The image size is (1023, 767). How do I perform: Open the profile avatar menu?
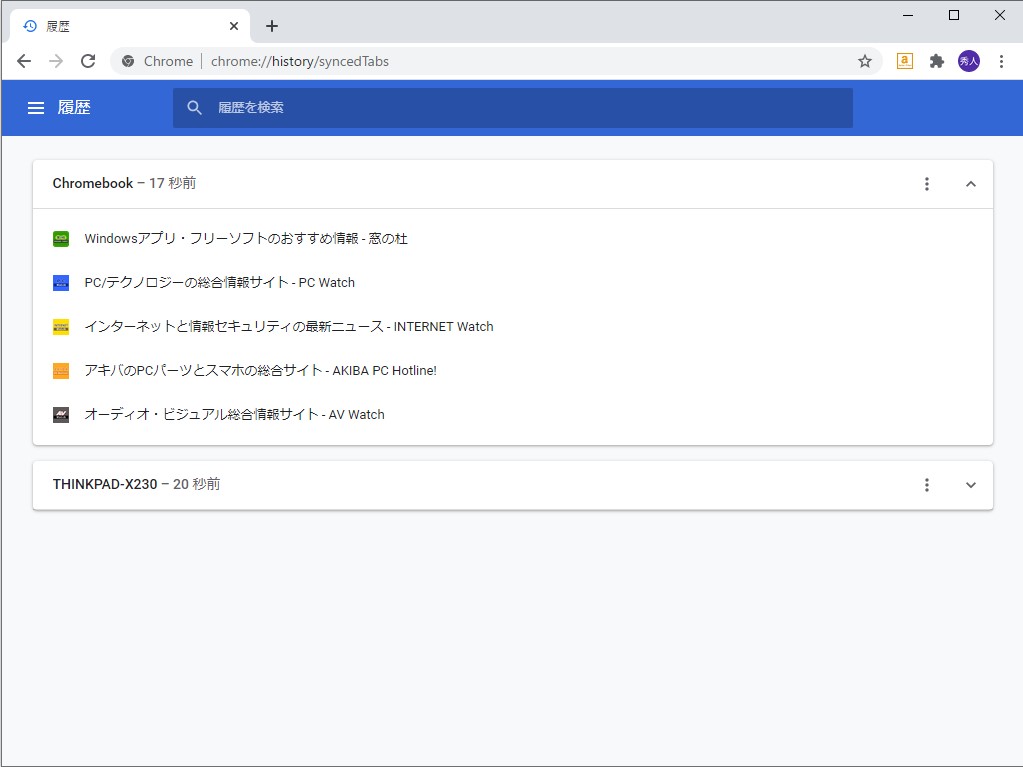[x=969, y=61]
